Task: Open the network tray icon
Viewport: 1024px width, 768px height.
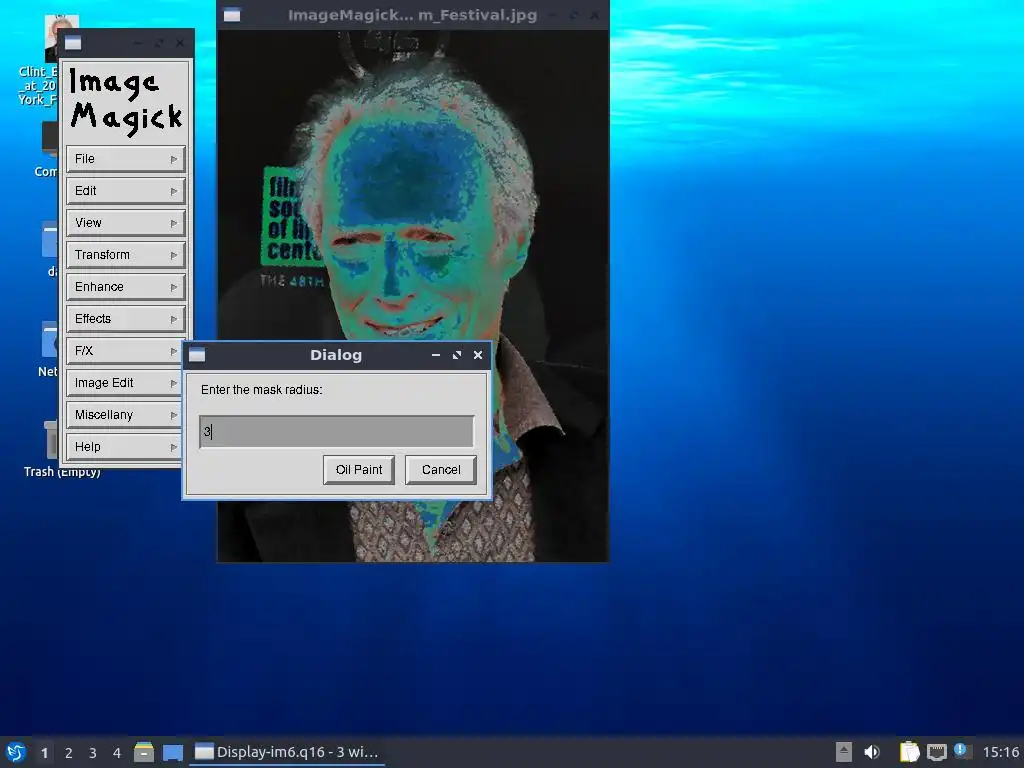Action: (936, 752)
